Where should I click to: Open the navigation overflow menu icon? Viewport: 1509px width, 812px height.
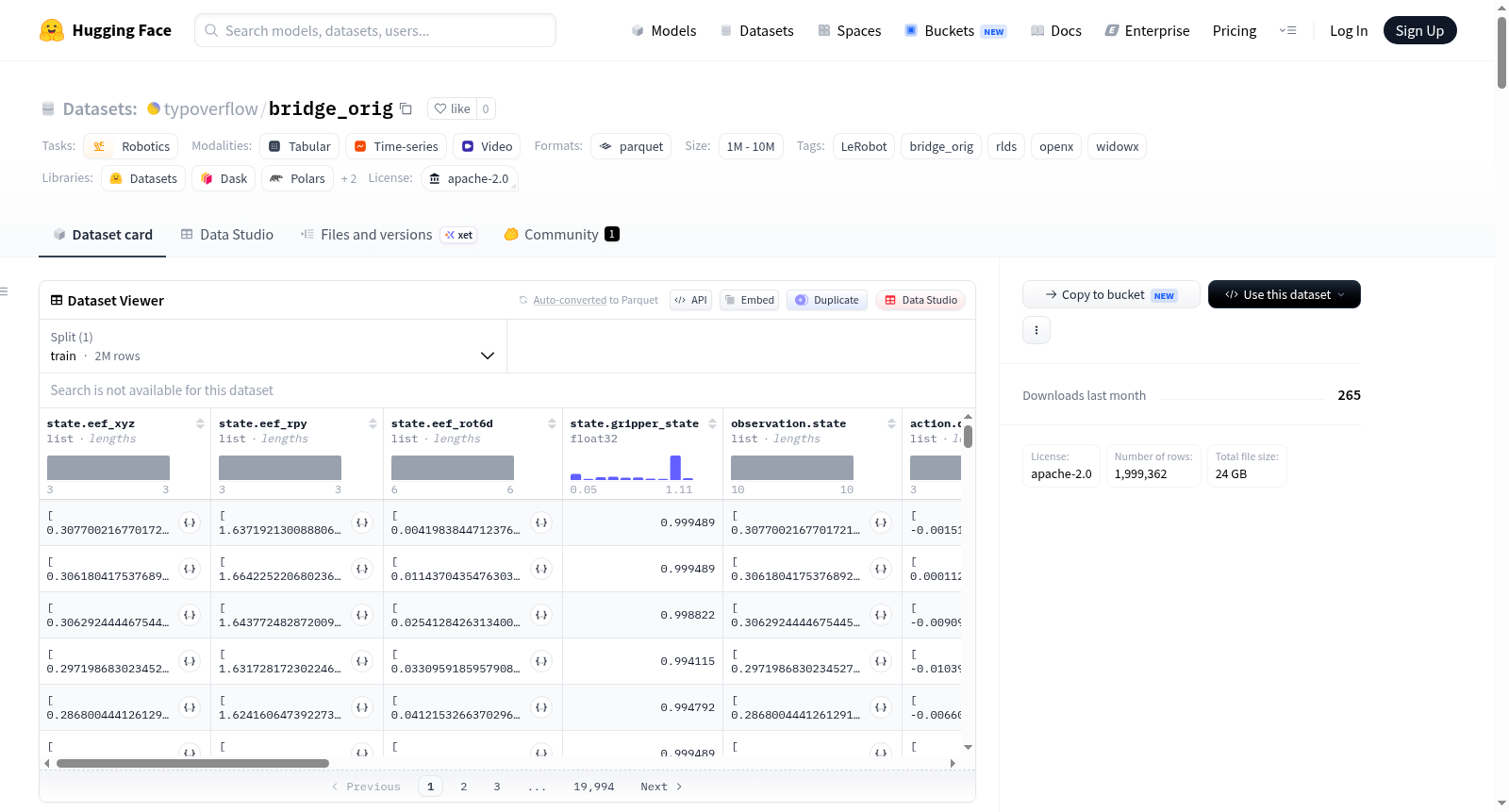tap(1287, 30)
